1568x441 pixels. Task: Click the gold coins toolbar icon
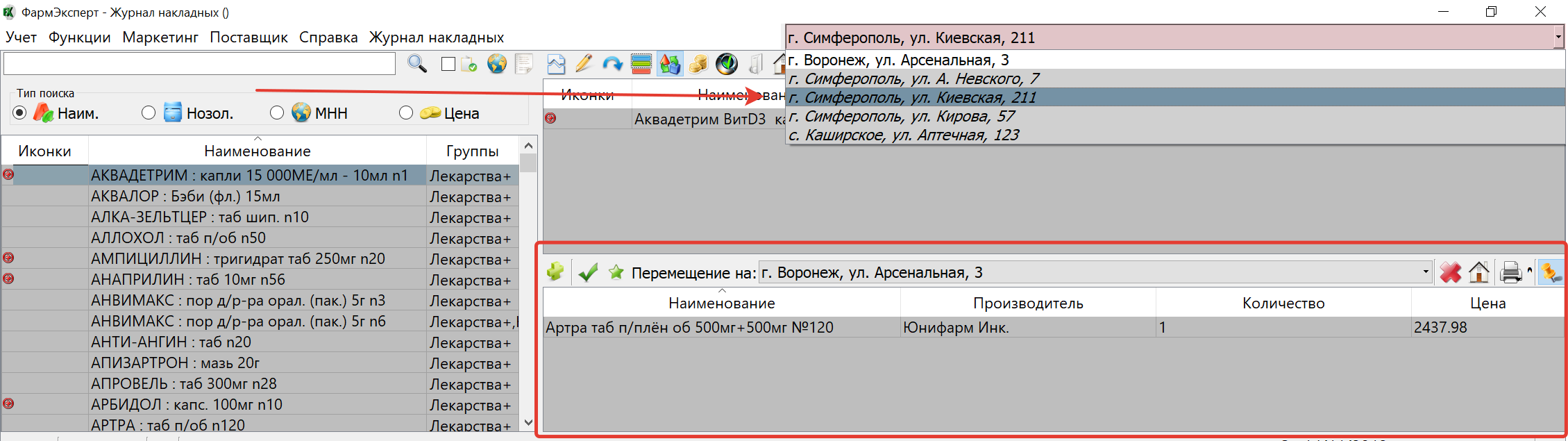698,64
